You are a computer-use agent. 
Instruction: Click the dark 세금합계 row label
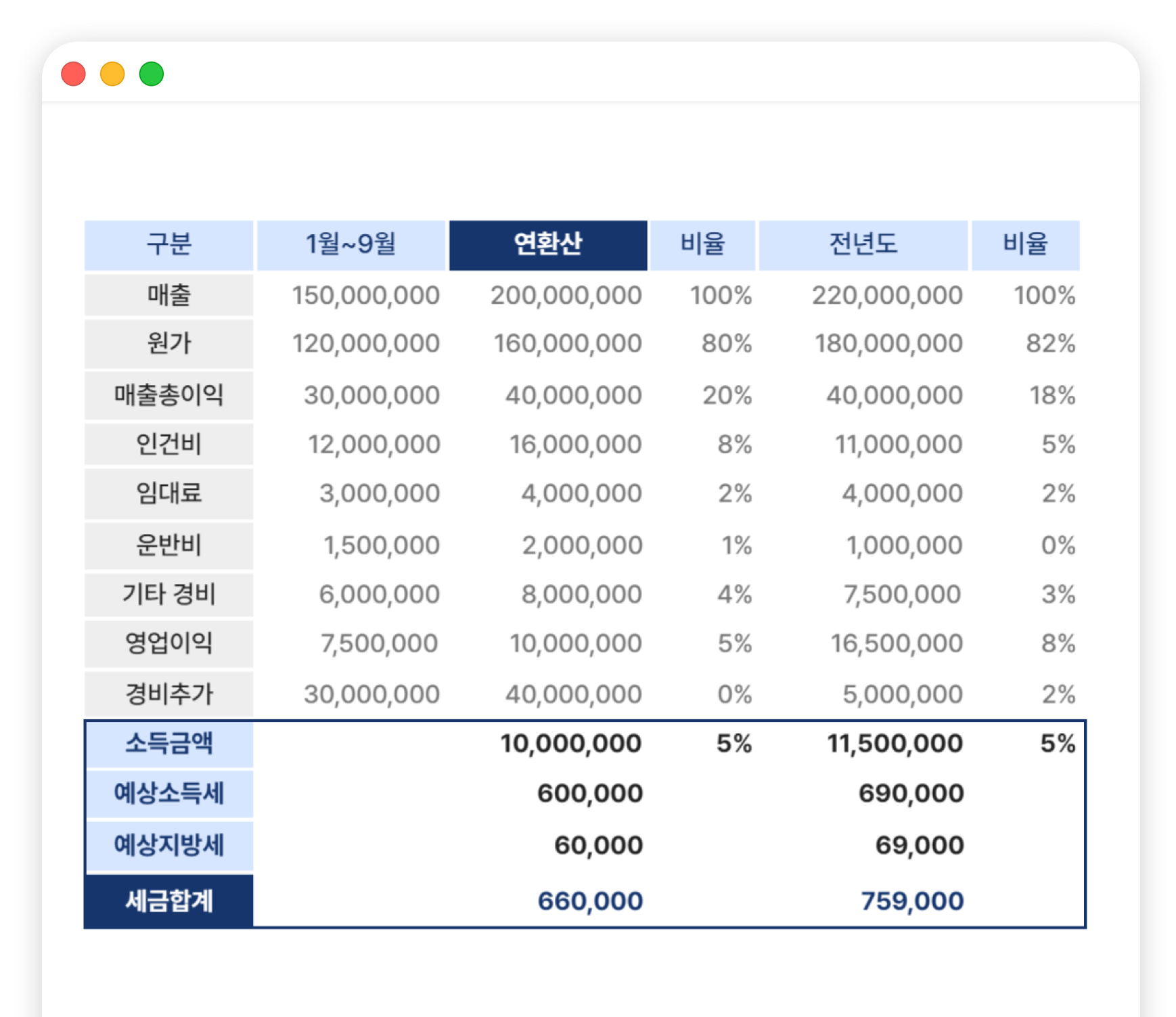click(169, 901)
